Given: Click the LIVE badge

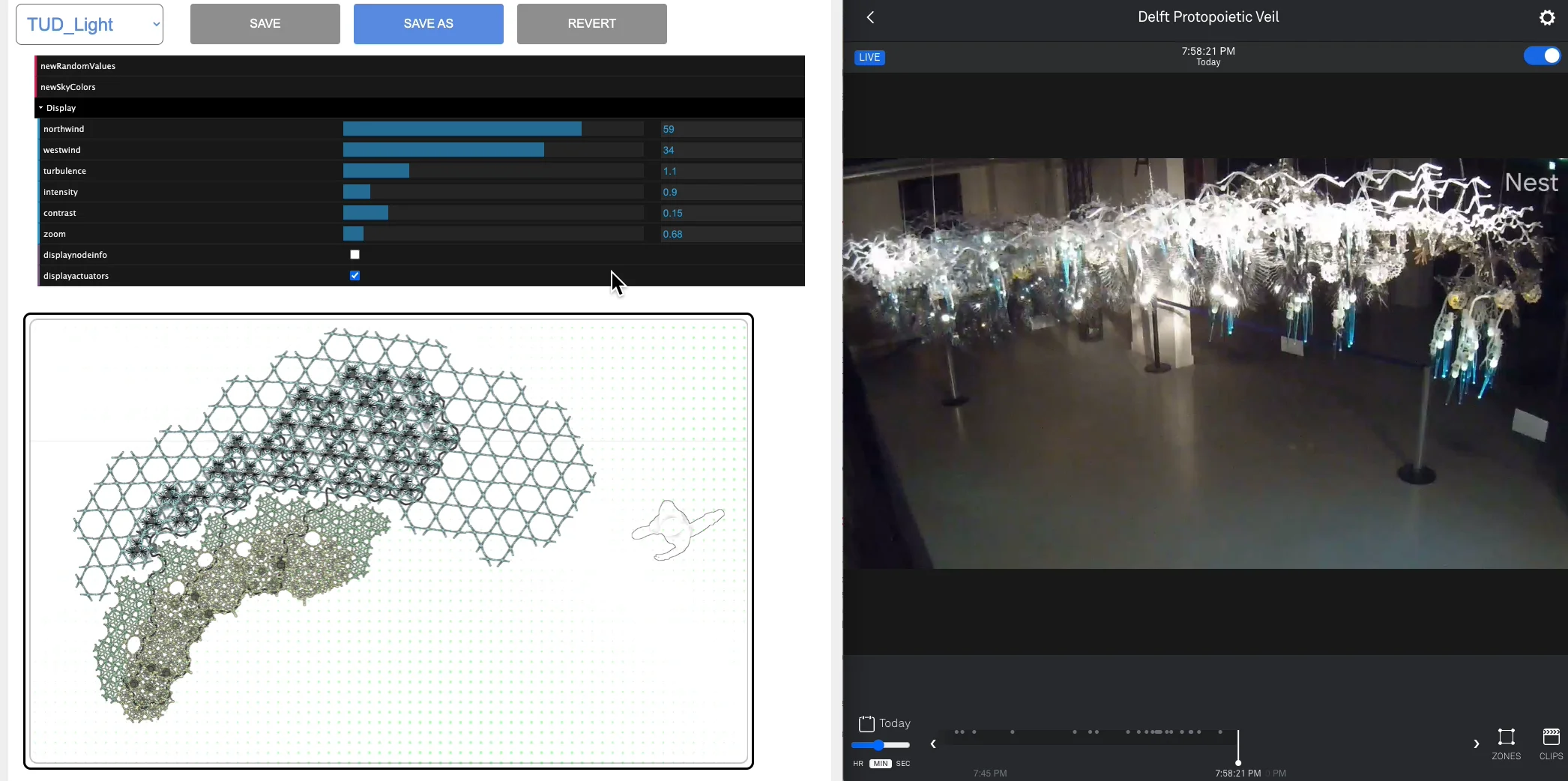Looking at the screenshot, I should click(x=869, y=58).
